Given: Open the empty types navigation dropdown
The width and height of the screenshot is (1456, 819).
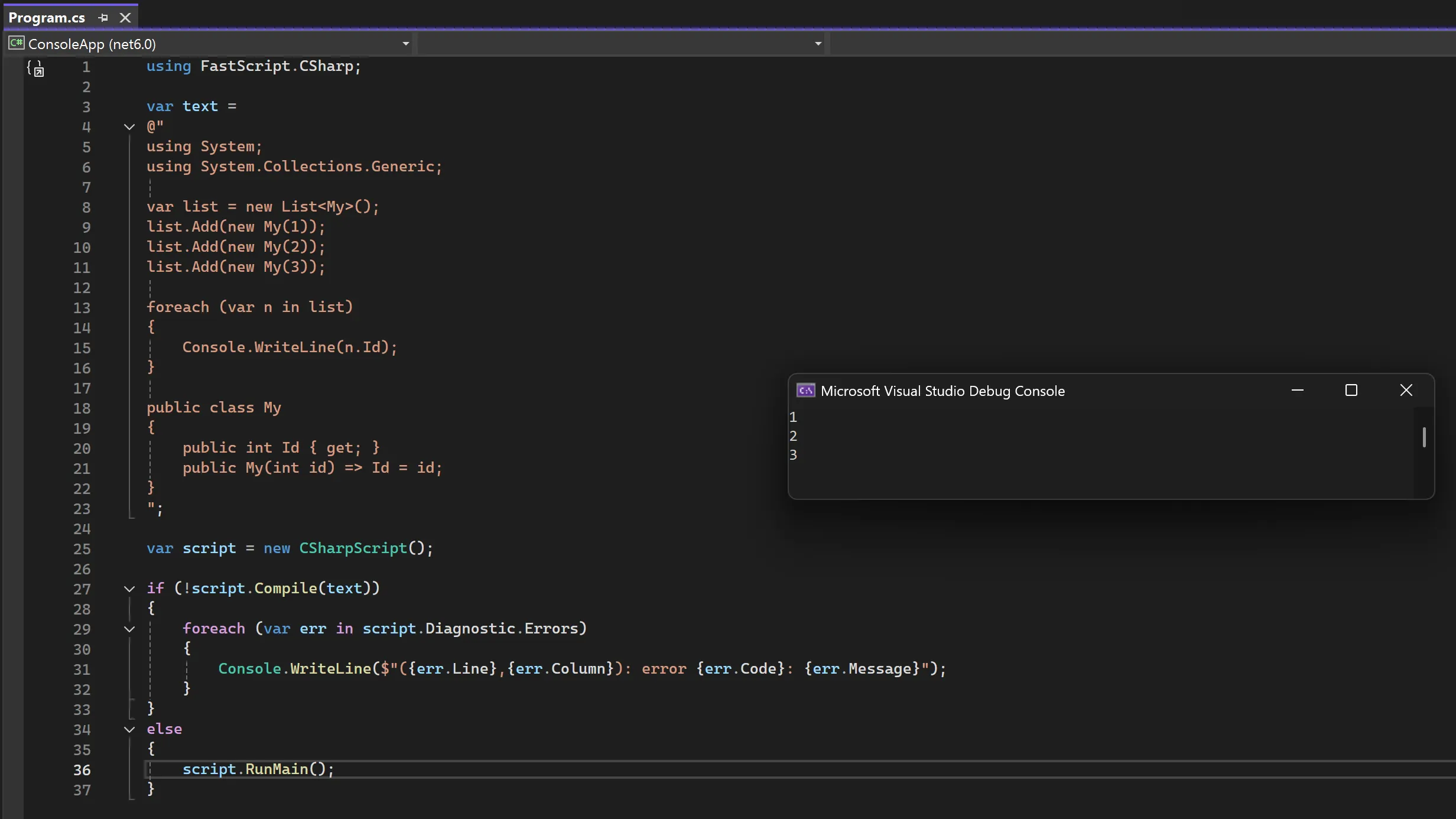Looking at the screenshot, I should (818, 44).
